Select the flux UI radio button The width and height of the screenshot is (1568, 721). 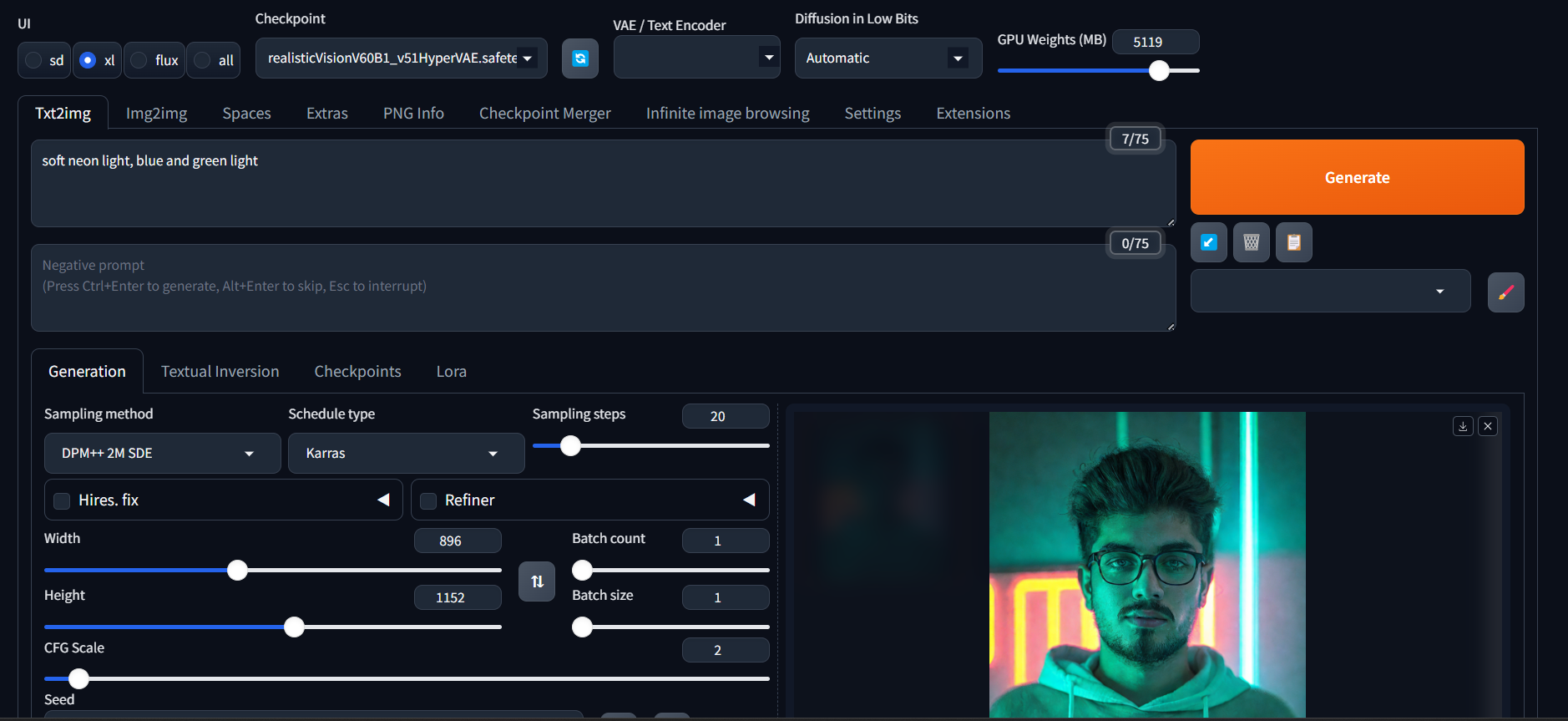(x=139, y=60)
